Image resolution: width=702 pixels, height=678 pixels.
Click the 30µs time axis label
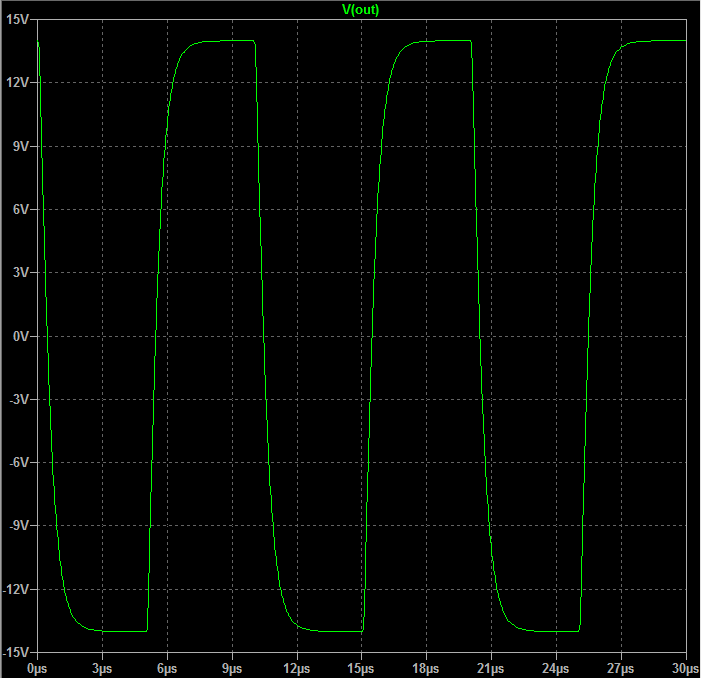pyautogui.click(x=685, y=669)
